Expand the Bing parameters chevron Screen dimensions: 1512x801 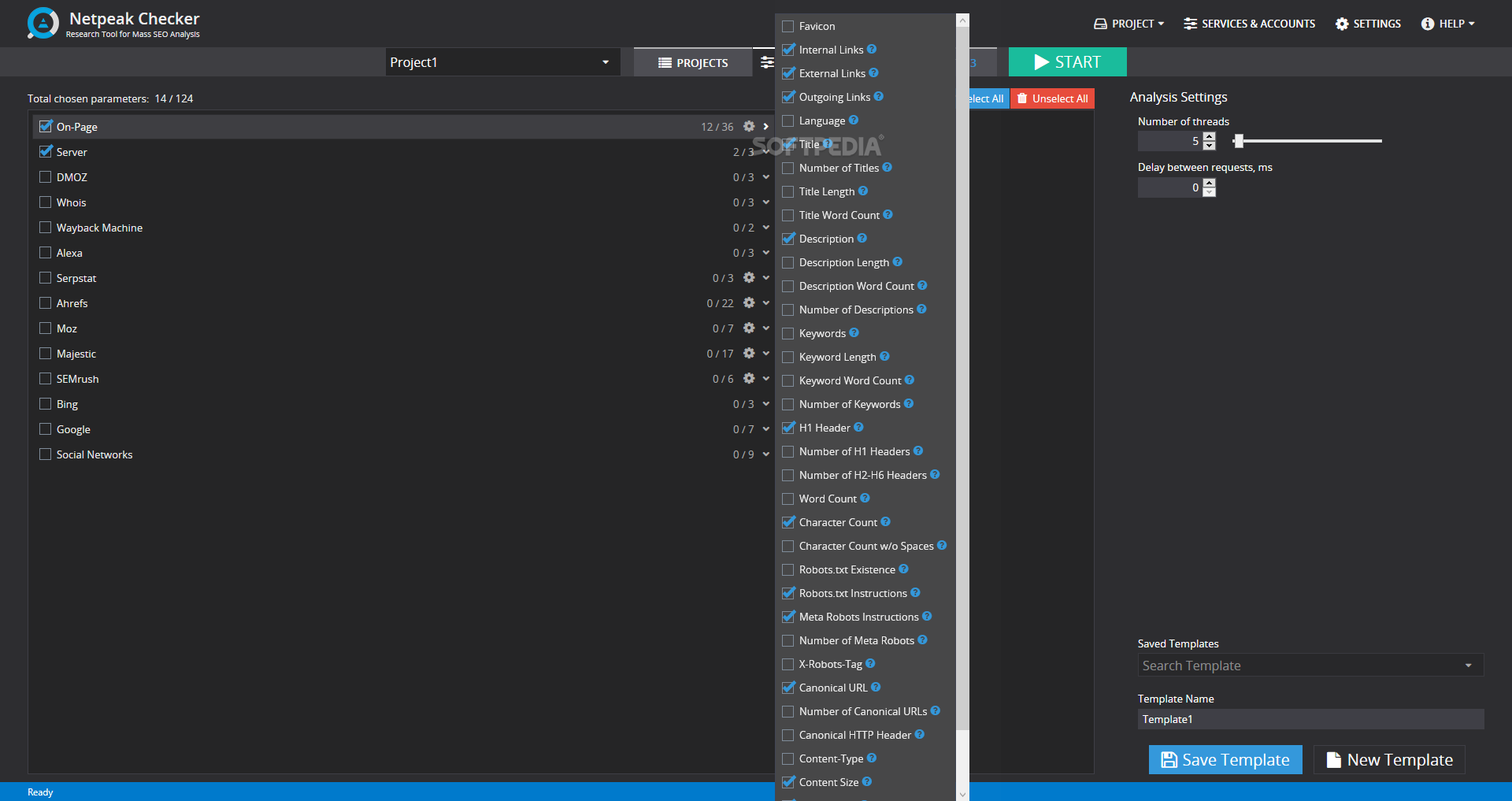(x=765, y=403)
